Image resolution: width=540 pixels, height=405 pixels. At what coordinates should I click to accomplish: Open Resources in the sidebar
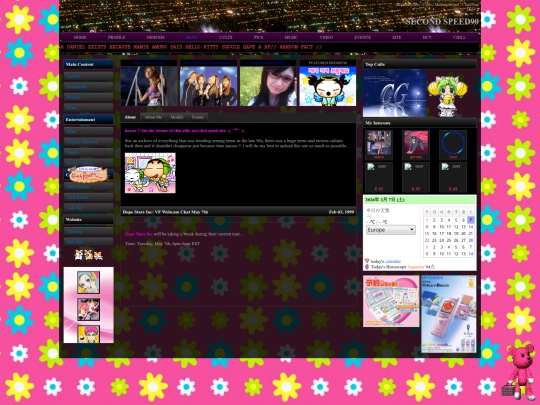pyautogui.click(x=89, y=87)
